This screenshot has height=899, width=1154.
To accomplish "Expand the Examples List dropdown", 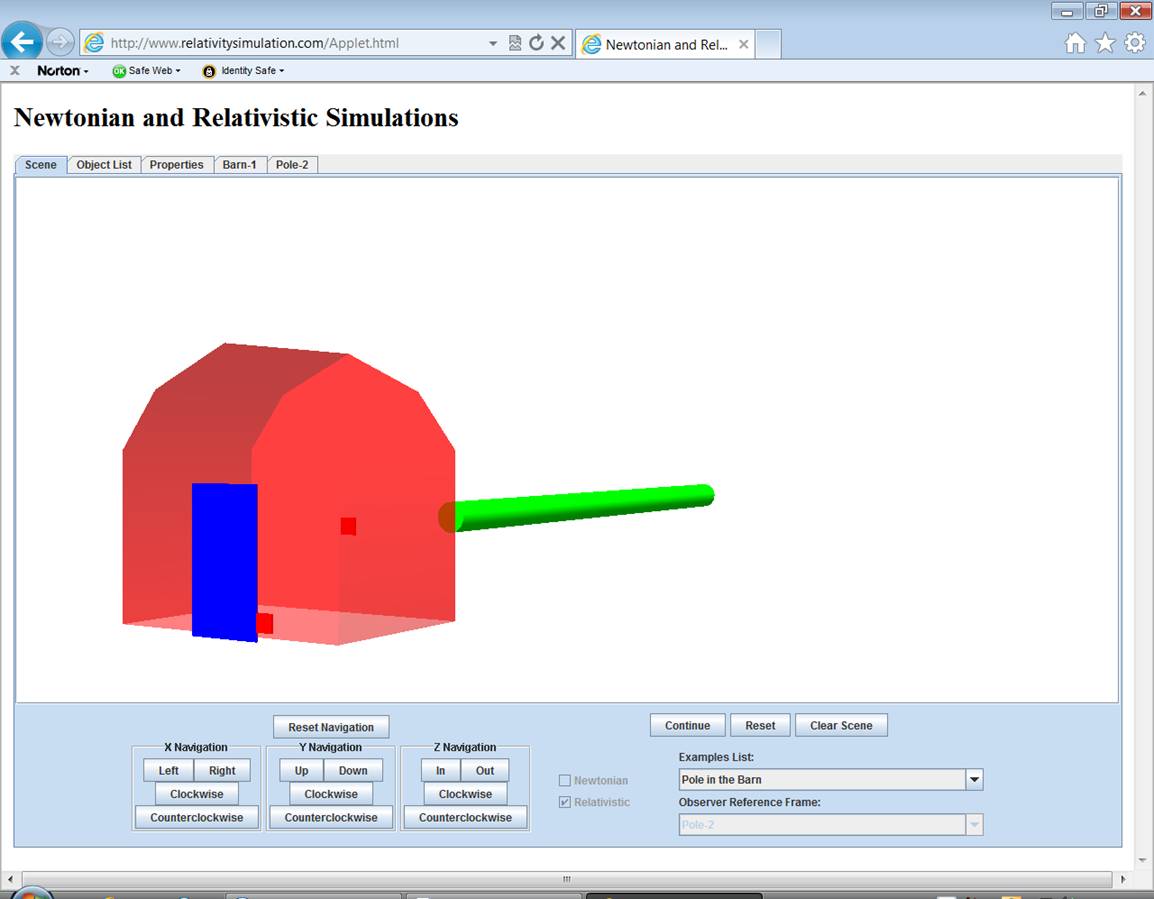I will (973, 780).
